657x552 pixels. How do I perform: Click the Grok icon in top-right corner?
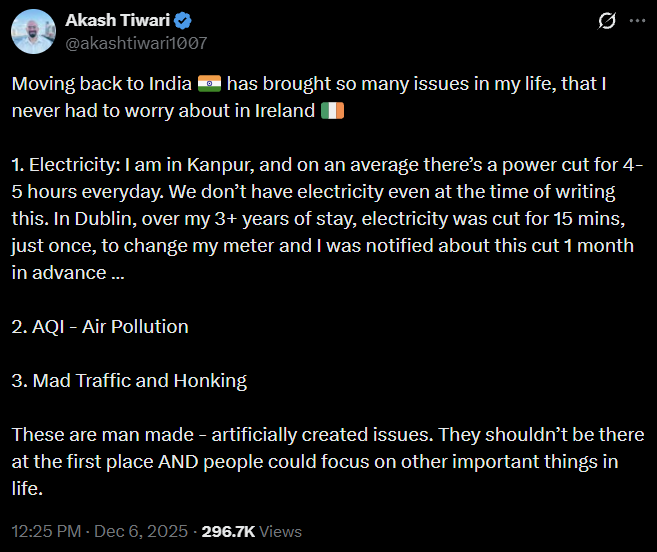[x=606, y=21]
